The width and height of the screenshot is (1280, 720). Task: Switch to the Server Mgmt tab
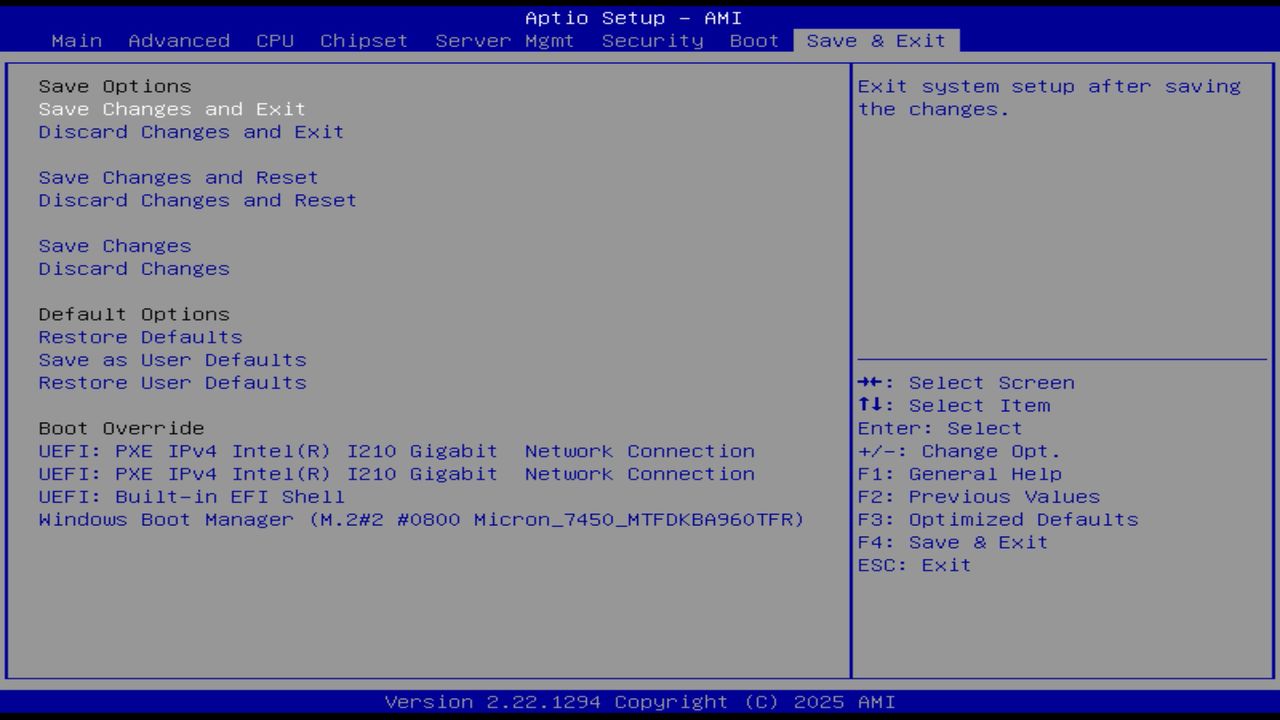[502, 40]
